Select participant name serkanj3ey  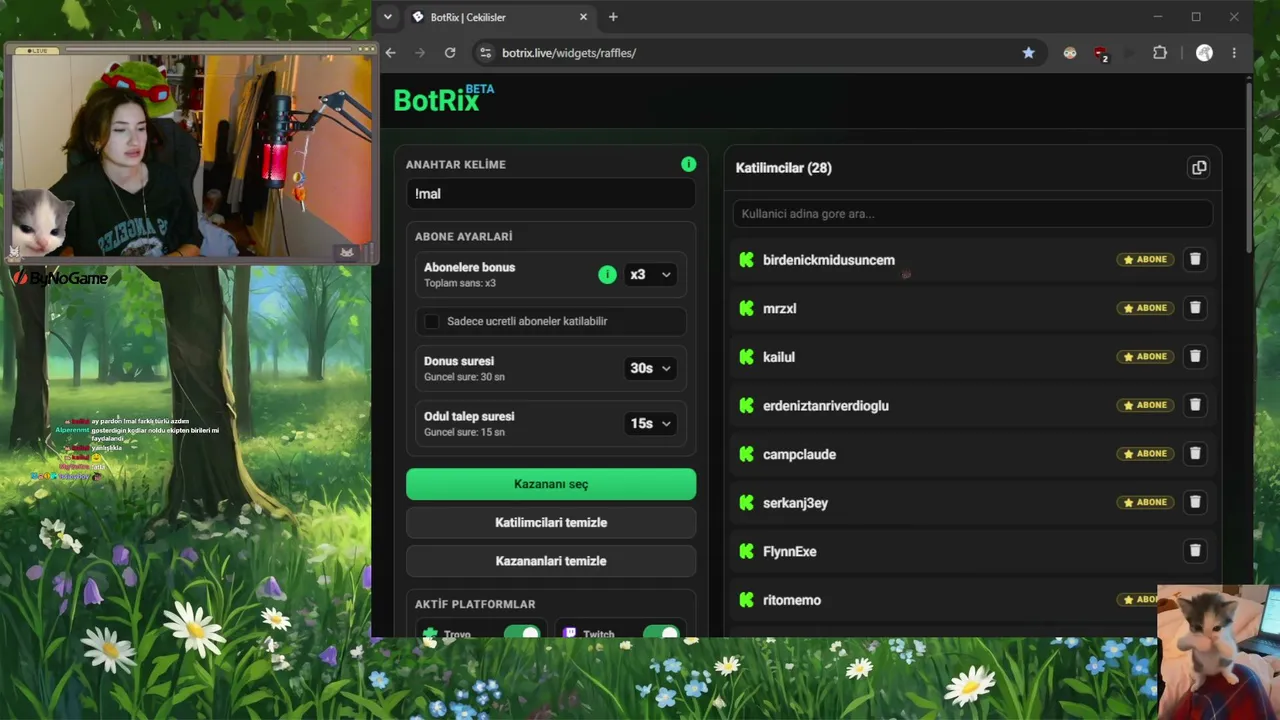[x=795, y=503]
